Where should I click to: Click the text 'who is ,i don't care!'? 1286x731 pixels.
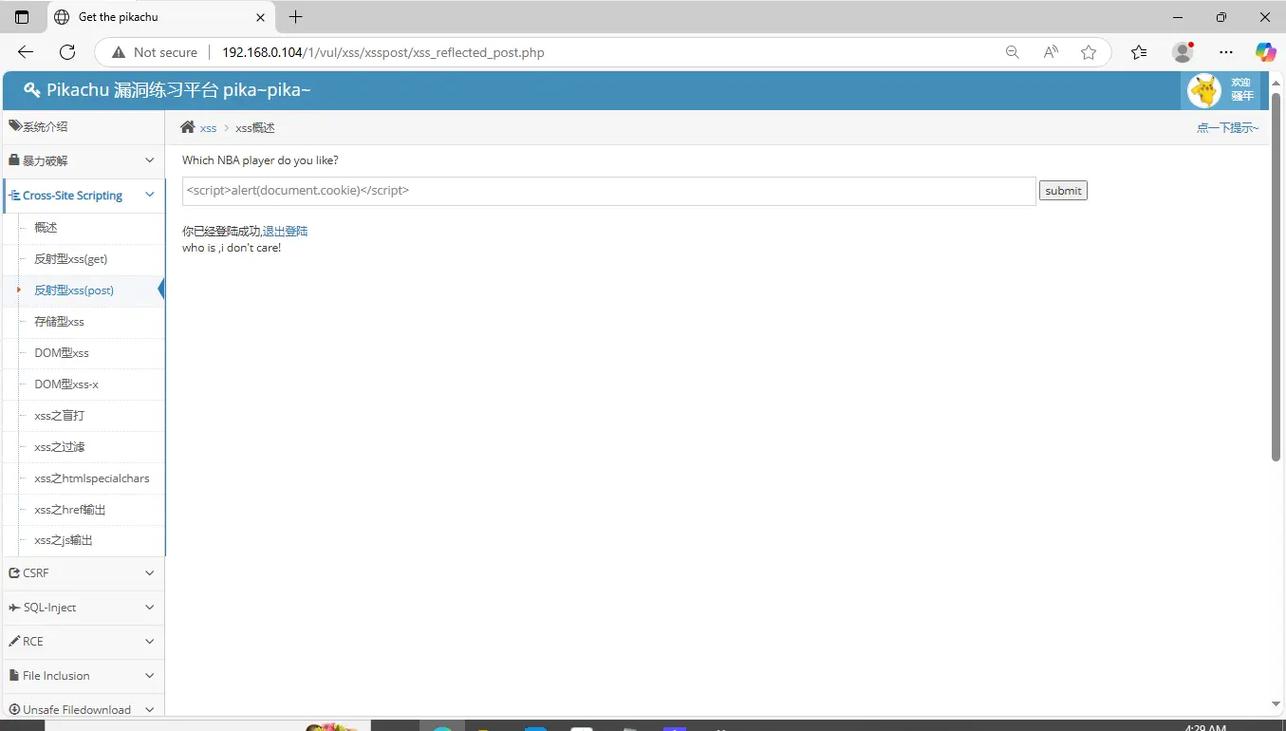point(231,248)
